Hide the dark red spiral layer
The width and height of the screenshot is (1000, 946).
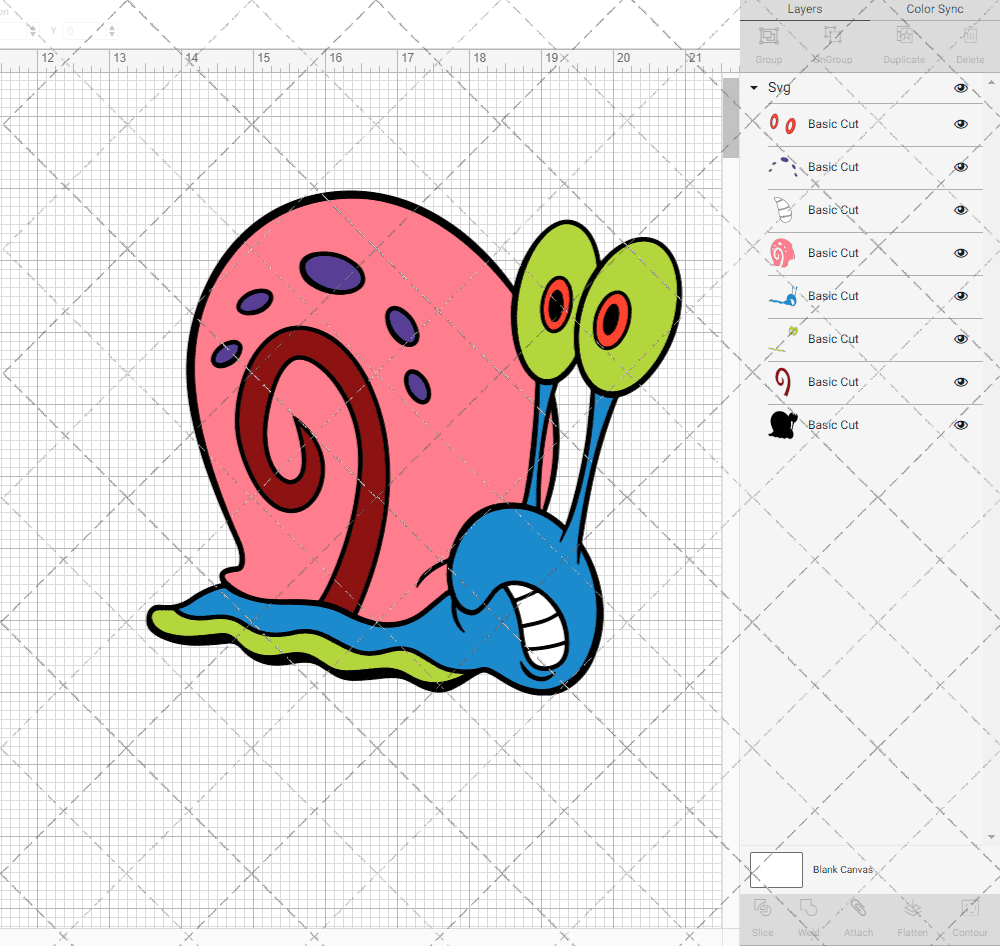pyautogui.click(x=960, y=382)
